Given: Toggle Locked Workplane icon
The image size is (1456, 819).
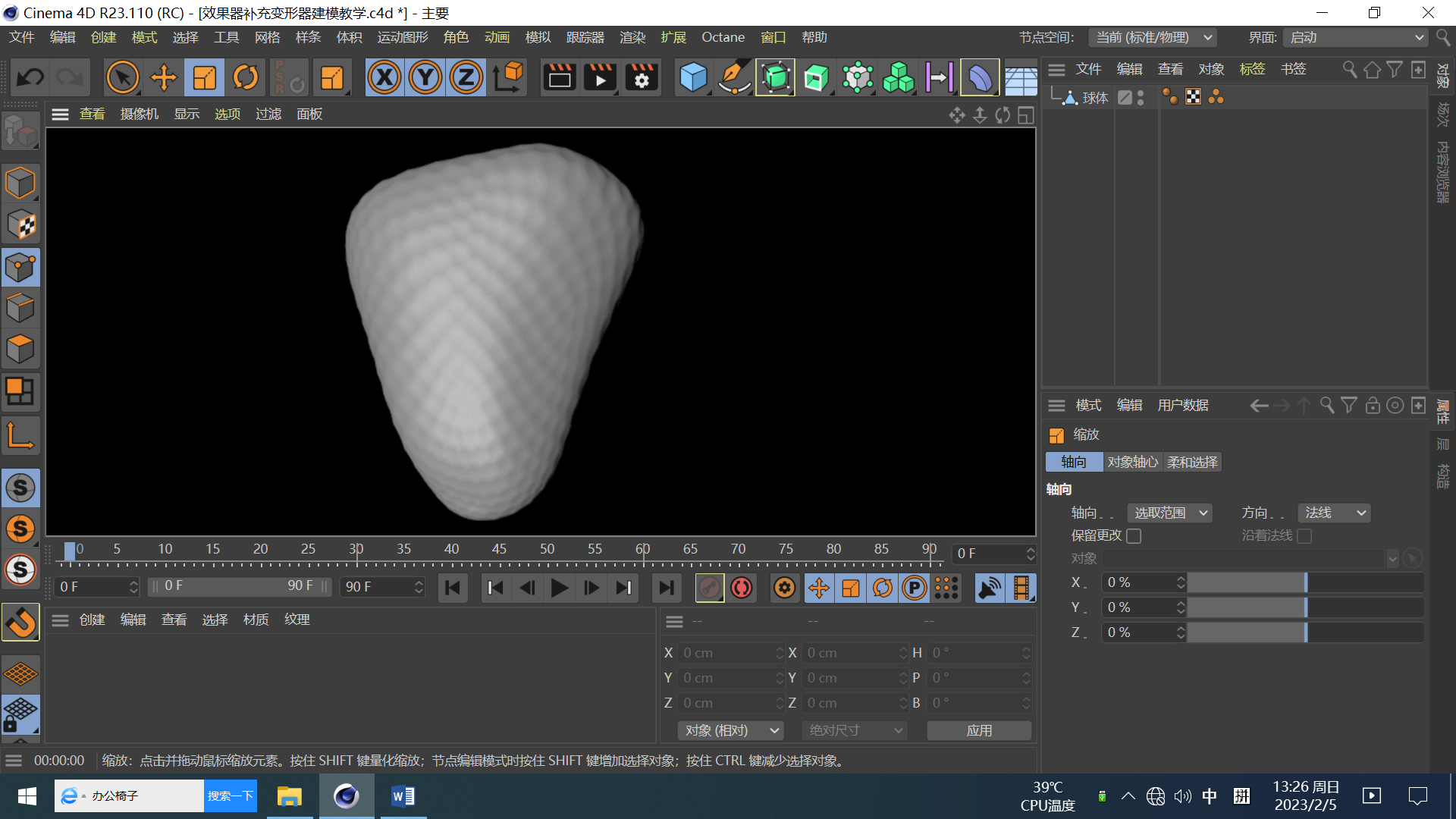Looking at the screenshot, I should tap(20, 714).
